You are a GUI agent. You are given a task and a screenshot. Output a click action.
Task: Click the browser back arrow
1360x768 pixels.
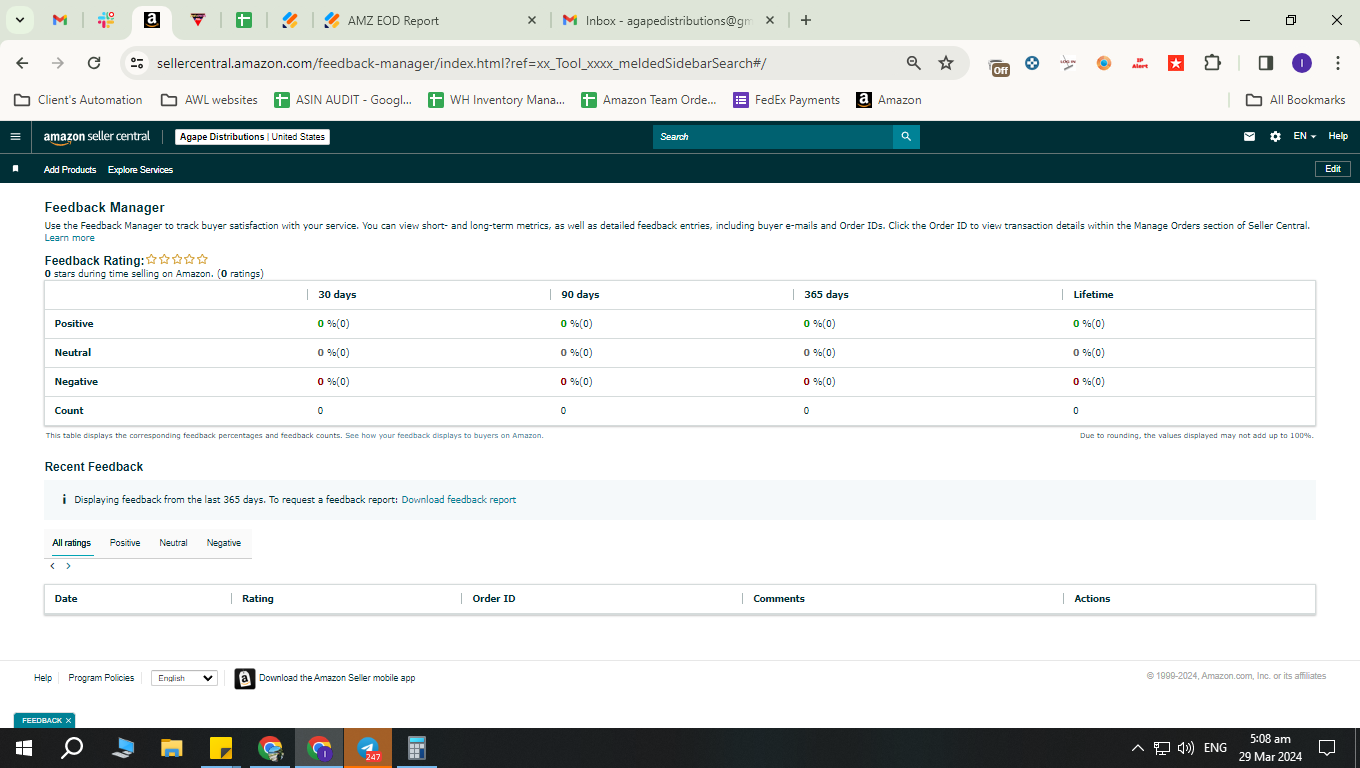pos(22,62)
